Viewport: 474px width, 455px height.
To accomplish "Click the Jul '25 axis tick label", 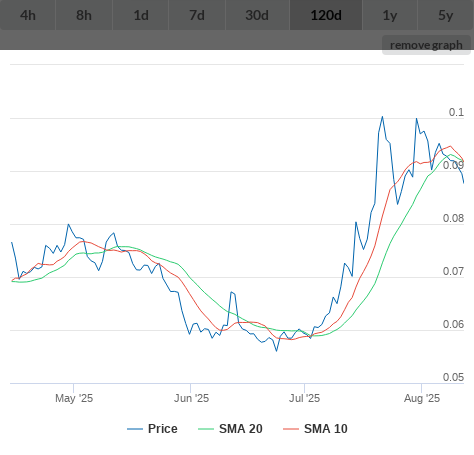I will point(304,398).
